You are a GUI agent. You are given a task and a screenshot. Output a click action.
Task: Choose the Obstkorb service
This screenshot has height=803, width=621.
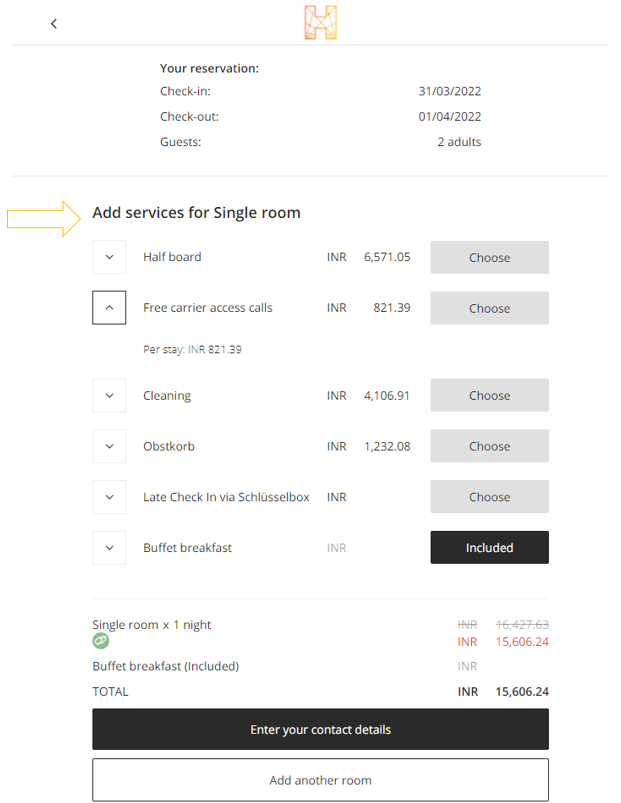[x=489, y=445]
